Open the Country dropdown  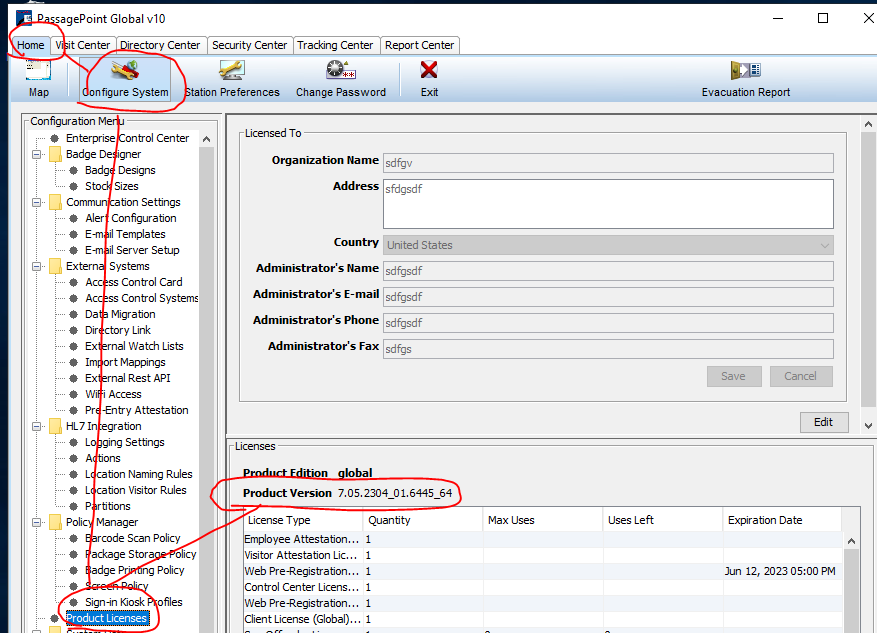tap(608, 245)
